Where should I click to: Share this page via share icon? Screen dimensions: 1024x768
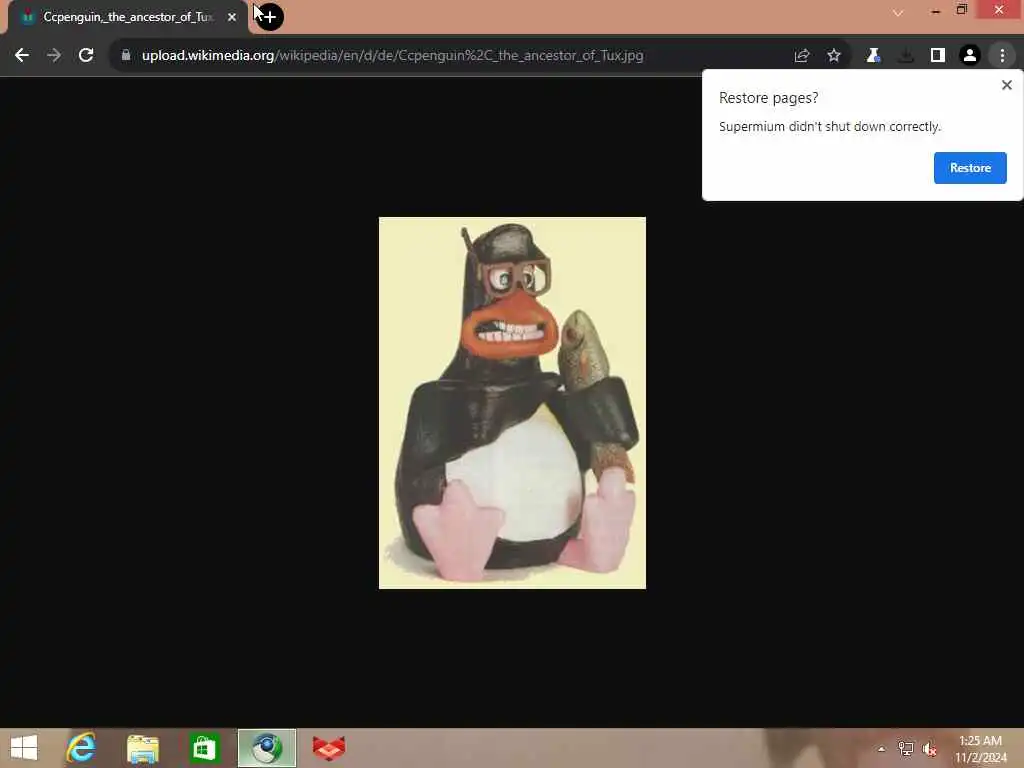(802, 56)
